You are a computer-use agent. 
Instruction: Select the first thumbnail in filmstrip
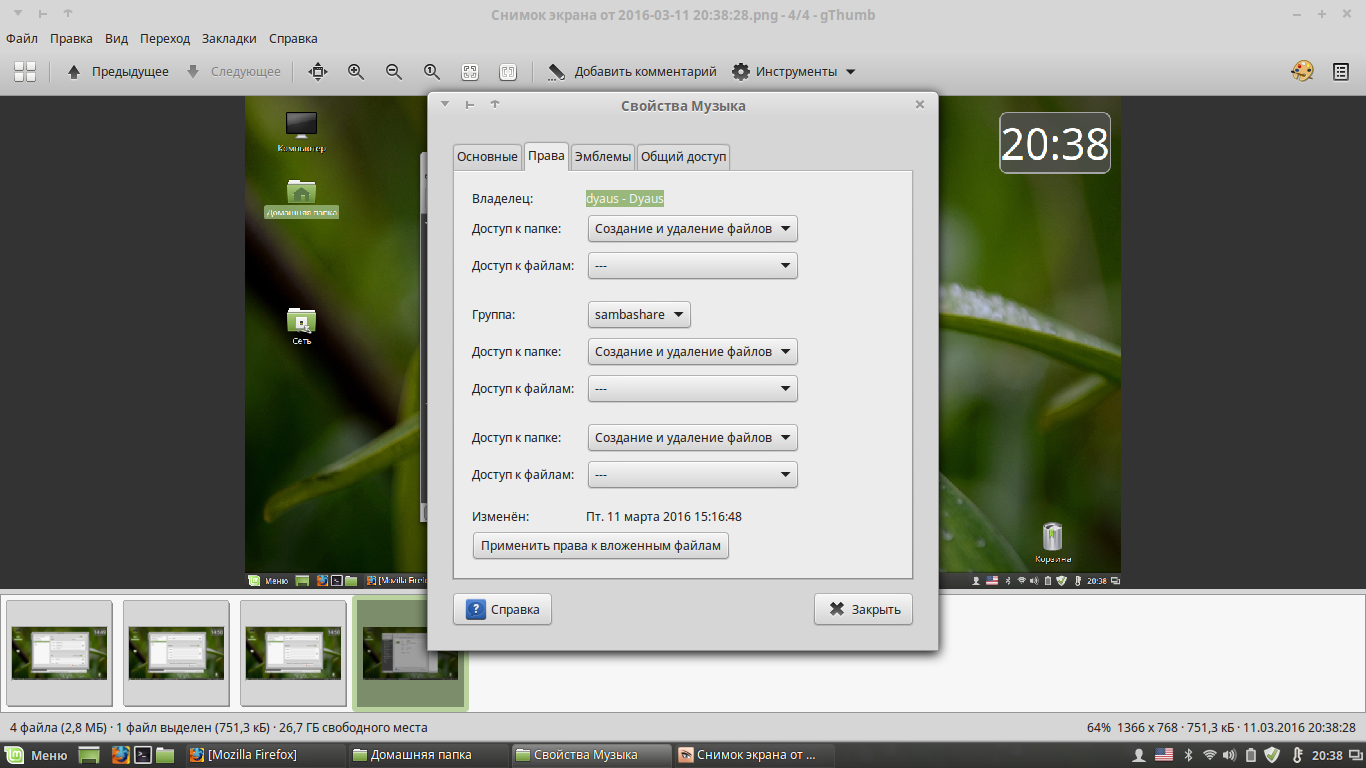click(x=59, y=654)
